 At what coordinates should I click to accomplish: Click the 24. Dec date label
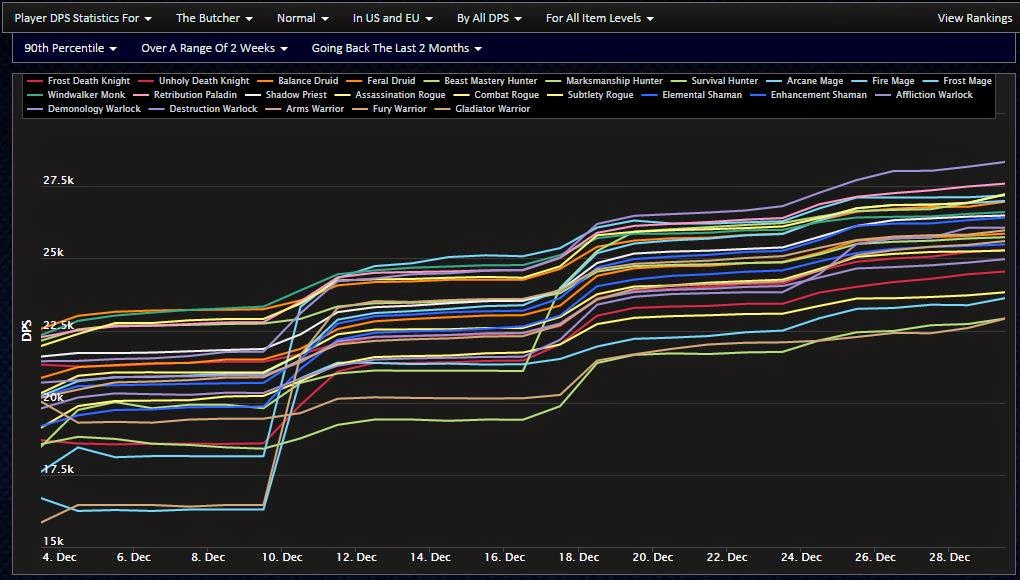[x=801, y=557]
